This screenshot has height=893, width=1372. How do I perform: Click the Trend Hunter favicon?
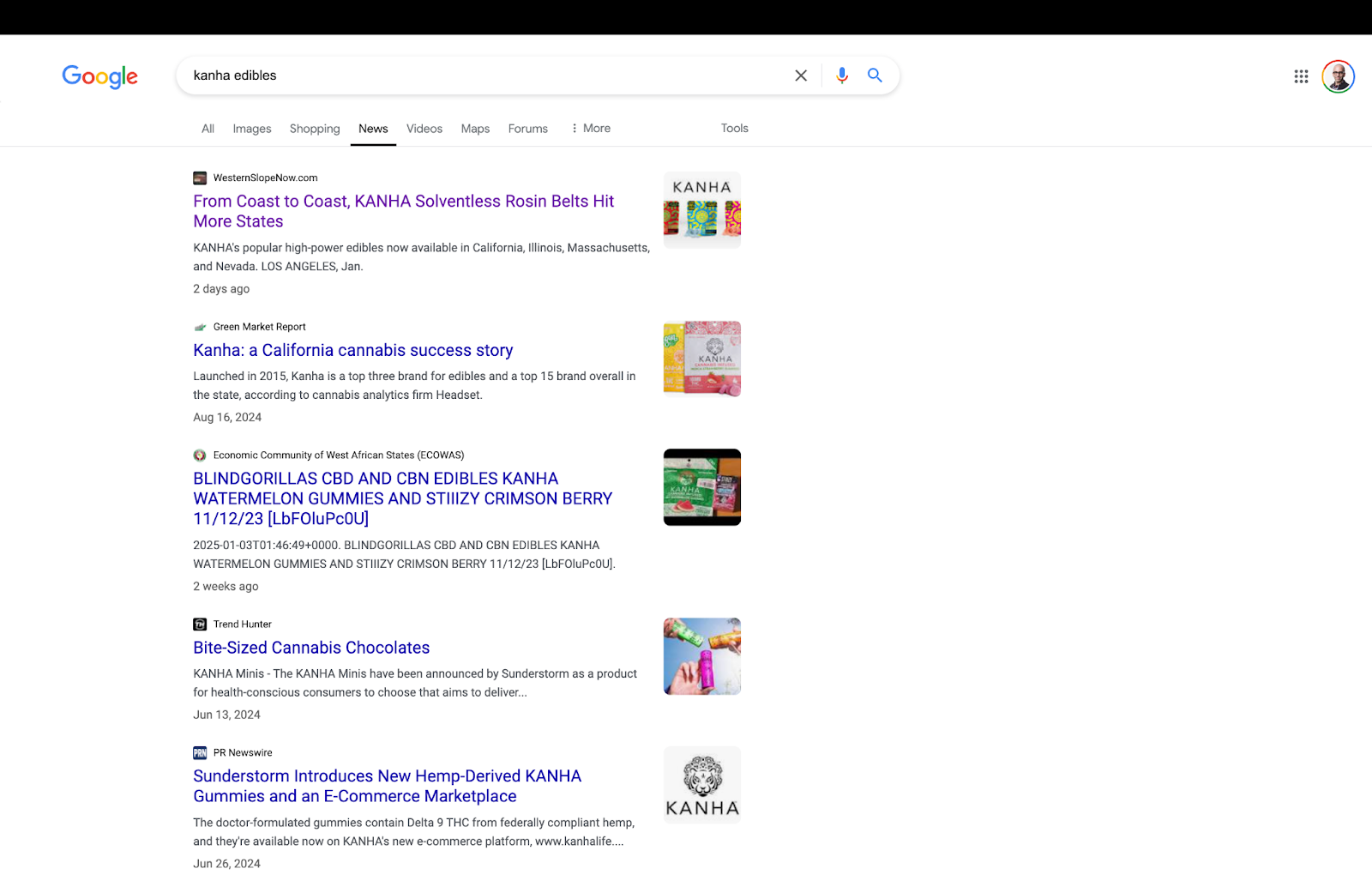(200, 624)
